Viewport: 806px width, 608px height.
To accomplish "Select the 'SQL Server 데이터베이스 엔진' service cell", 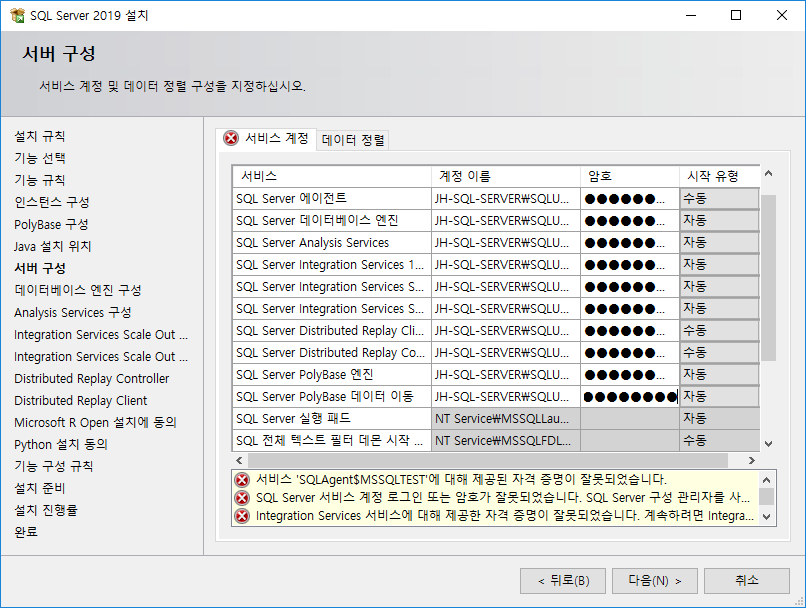I will (332, 220).
